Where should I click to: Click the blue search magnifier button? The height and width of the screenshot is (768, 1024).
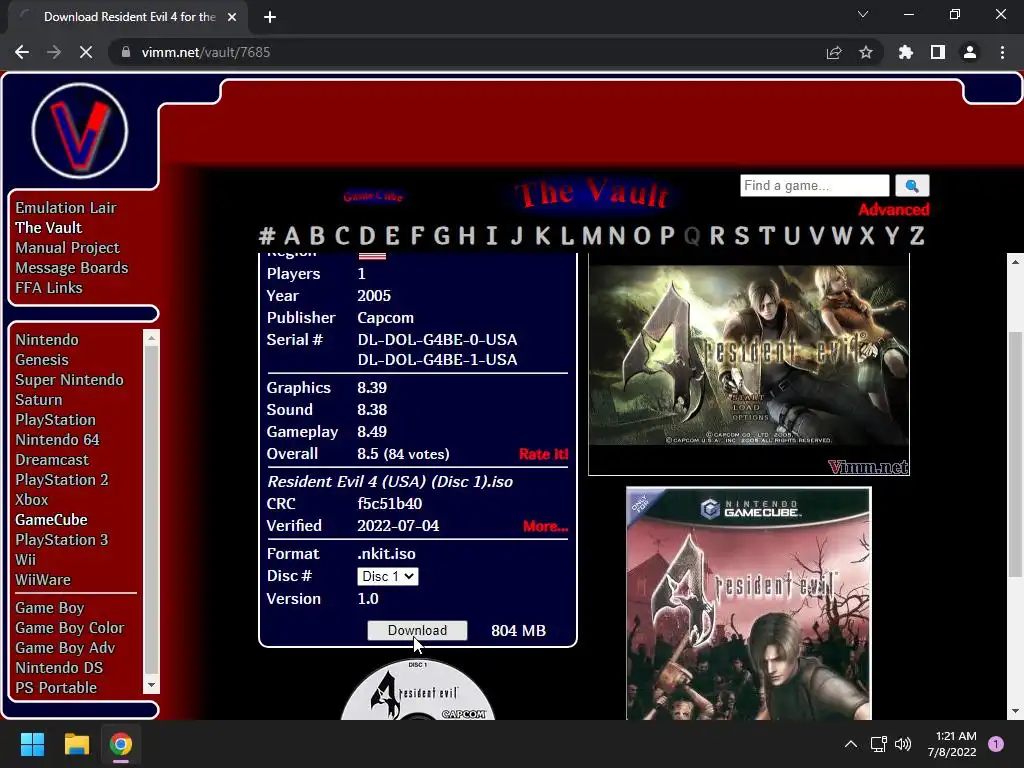tap(912, 185)
